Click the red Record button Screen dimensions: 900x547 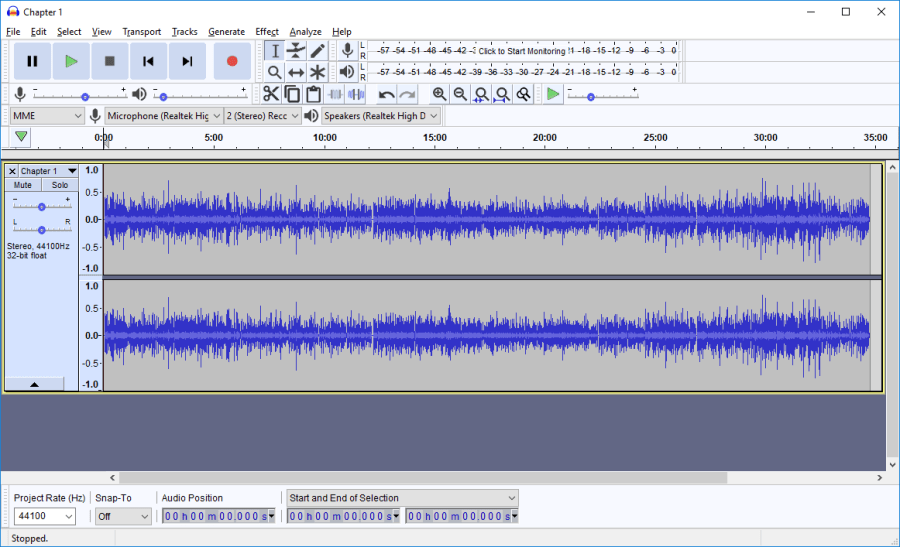(x=232, y=61)
